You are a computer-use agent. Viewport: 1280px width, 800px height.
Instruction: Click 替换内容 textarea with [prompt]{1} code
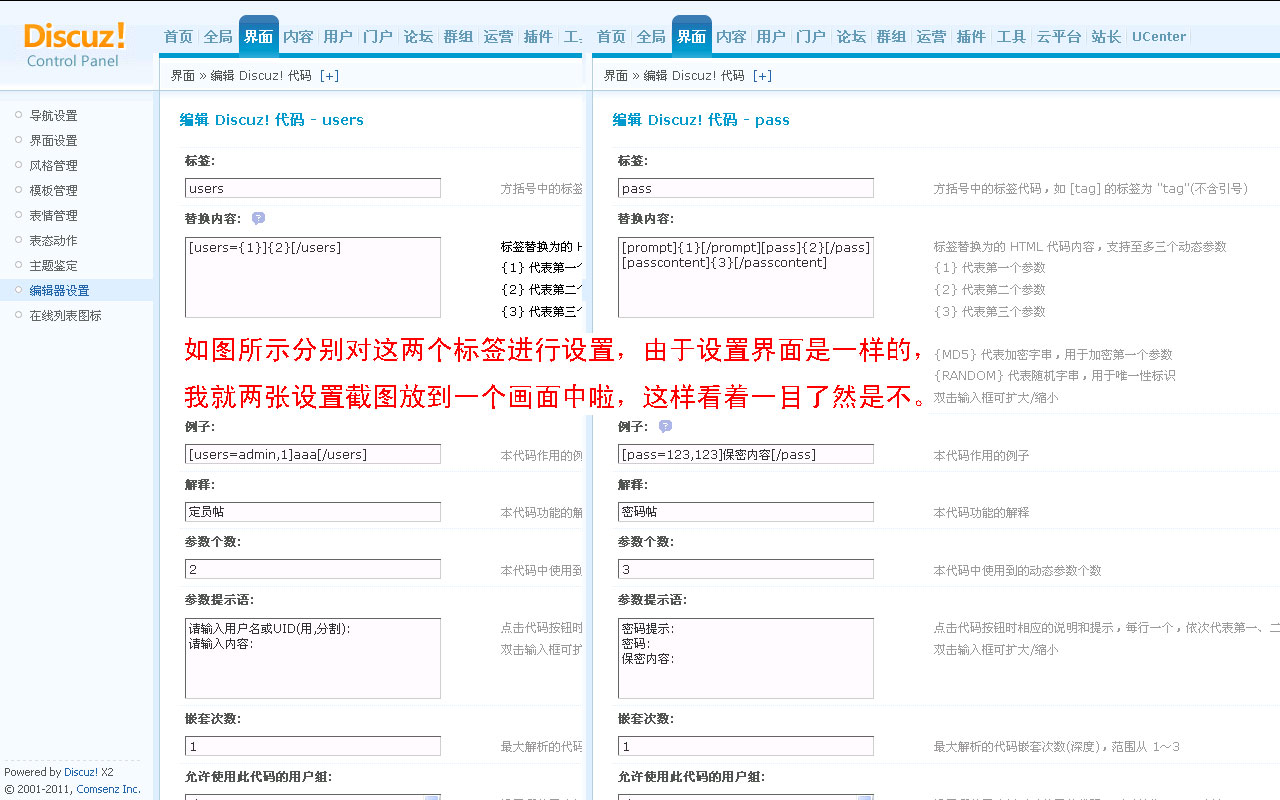point(746,278)
